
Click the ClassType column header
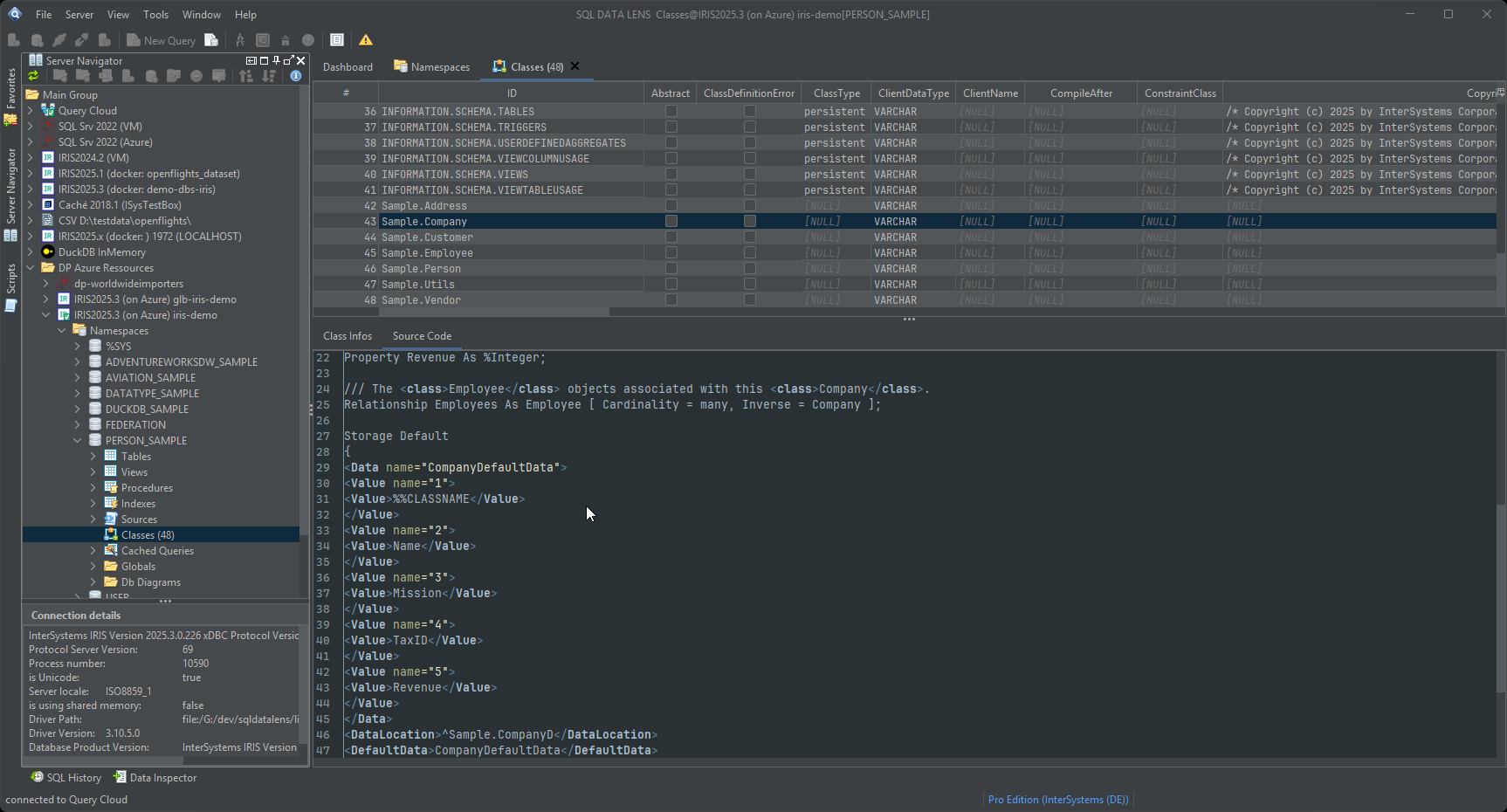836,93
